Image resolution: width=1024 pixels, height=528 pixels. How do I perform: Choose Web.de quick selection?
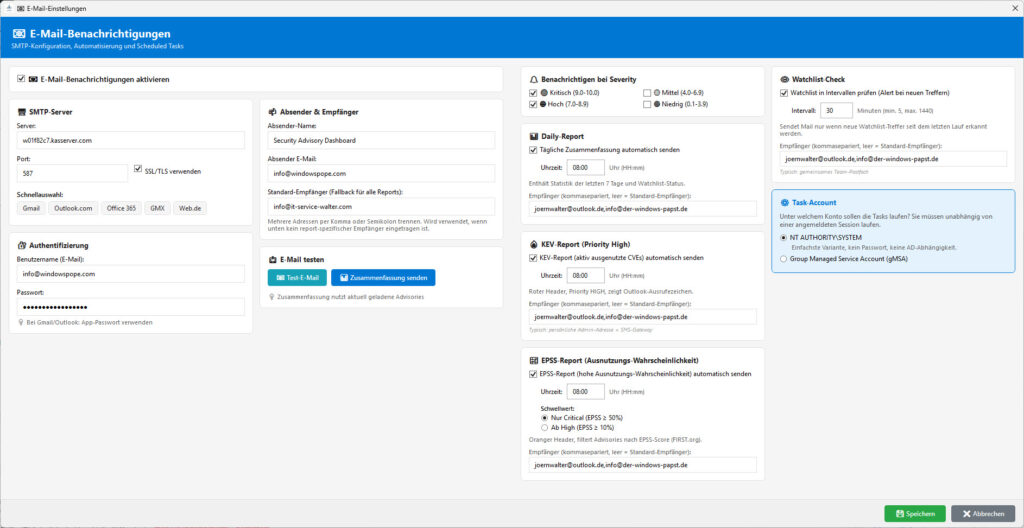[190, 208]
